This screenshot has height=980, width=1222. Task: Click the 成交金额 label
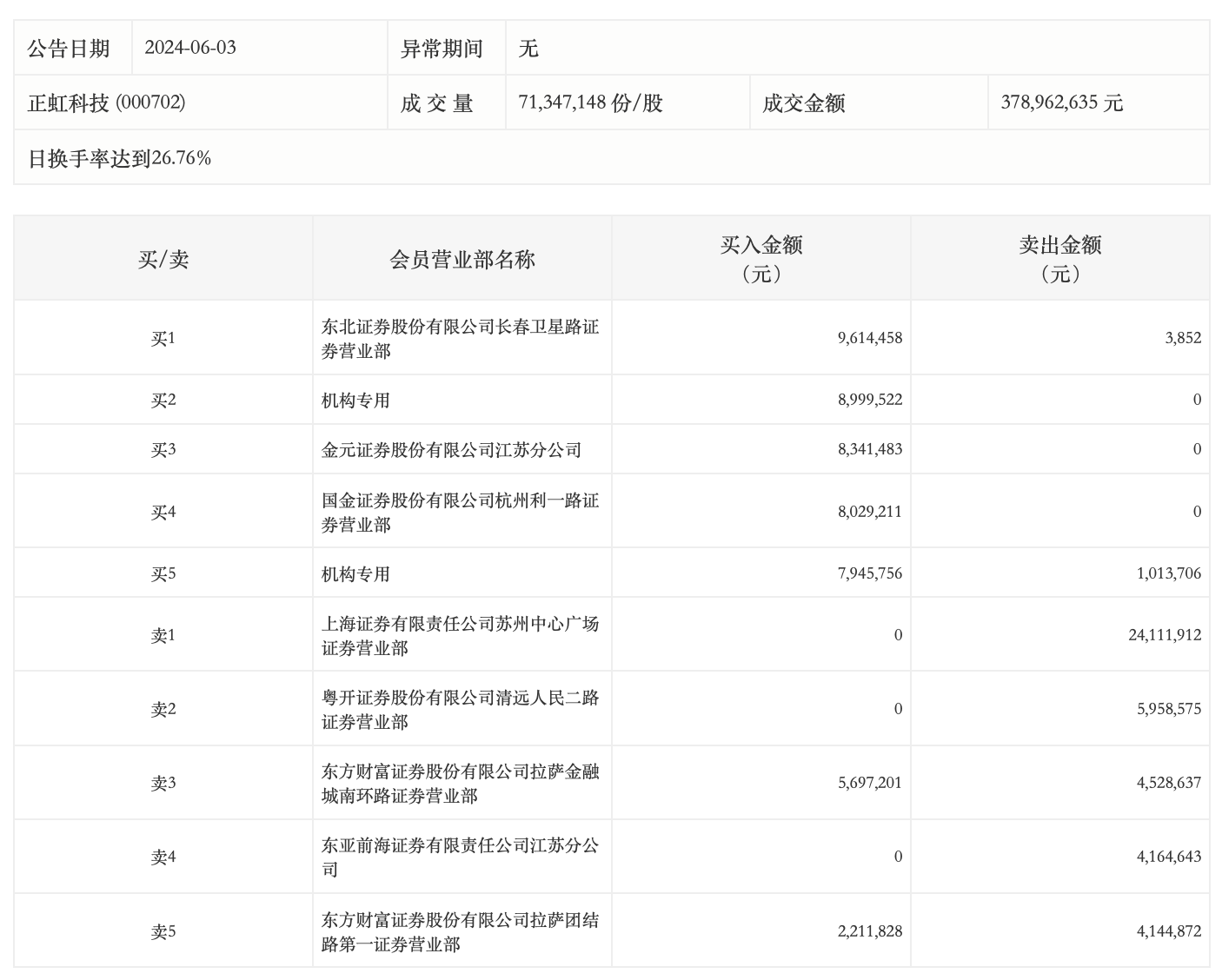pos(804,103)
